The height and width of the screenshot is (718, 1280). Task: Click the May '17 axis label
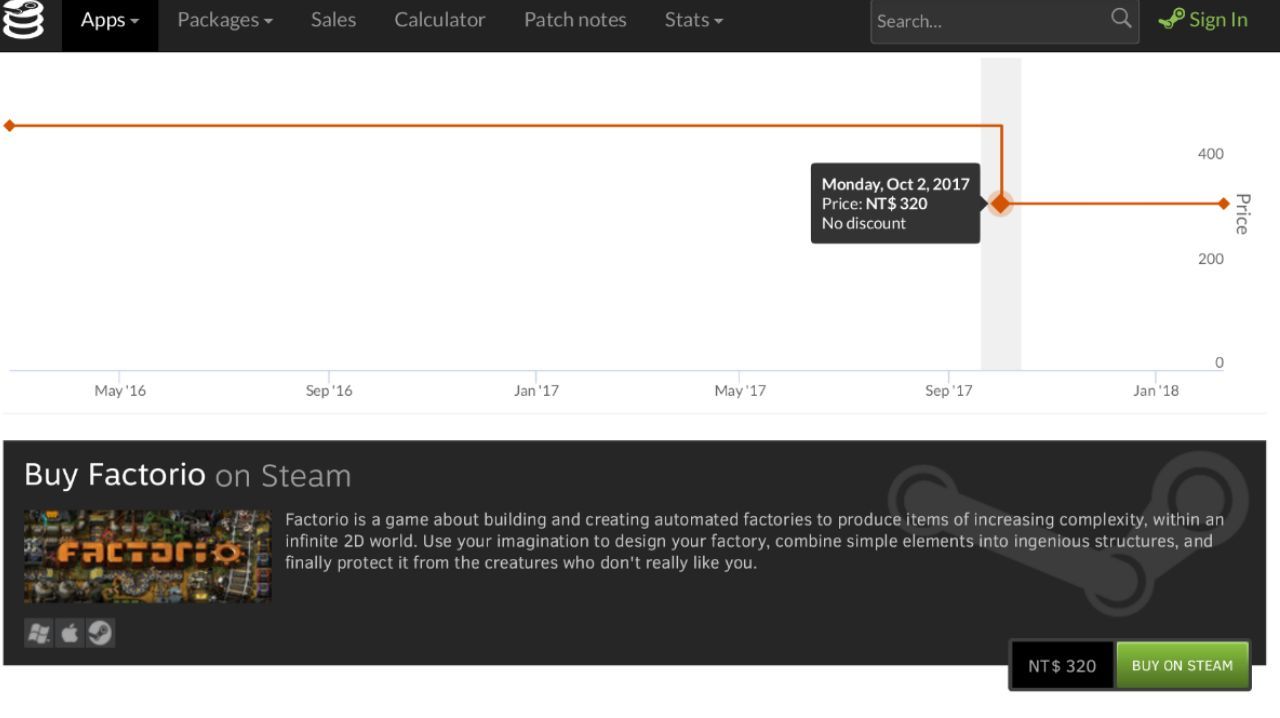740,391
